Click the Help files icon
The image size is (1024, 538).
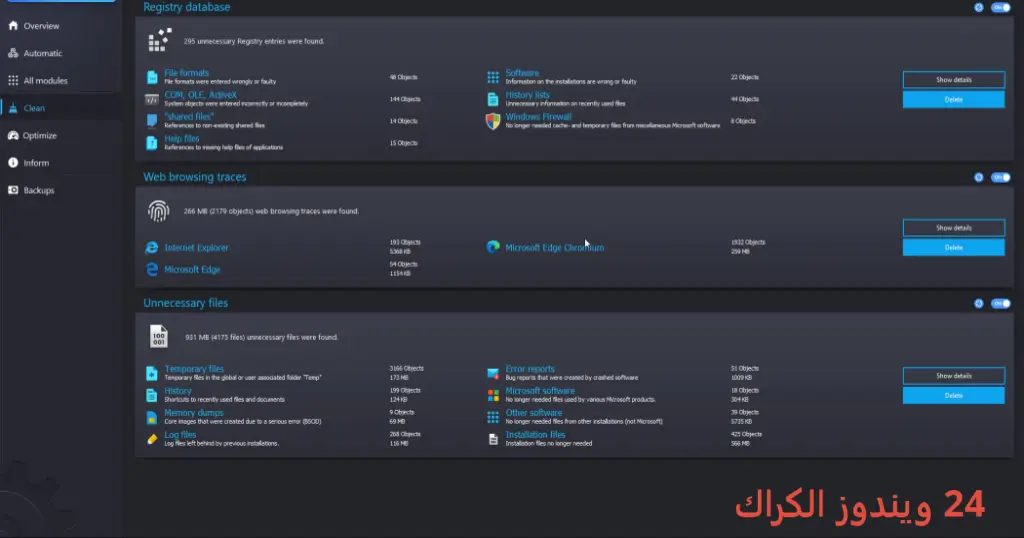tap(152, 143)
